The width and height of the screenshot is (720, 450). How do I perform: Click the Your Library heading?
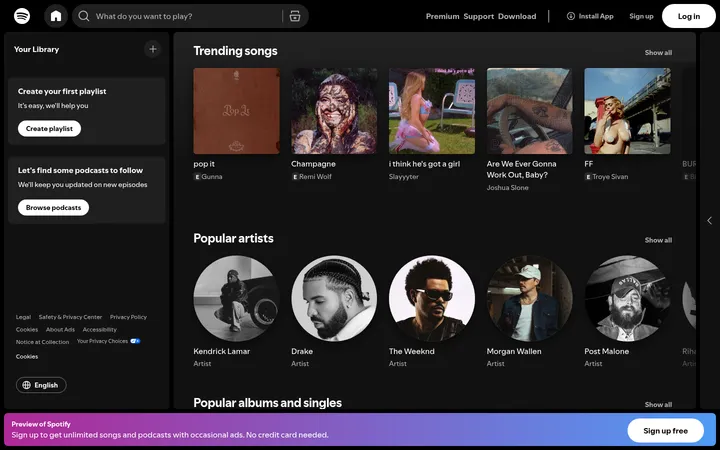pyautogui.click(x=36, y=49)
